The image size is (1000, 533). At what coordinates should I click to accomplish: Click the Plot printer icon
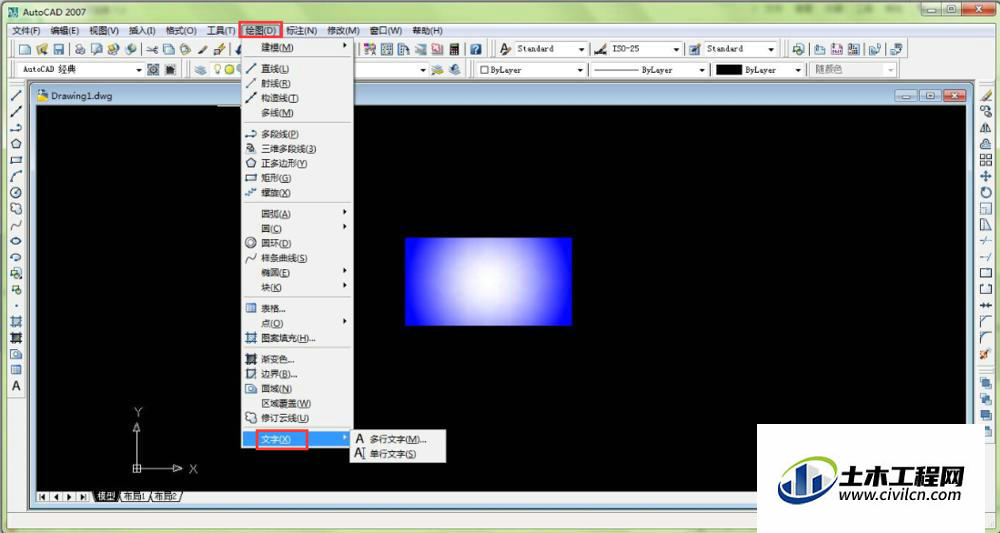(x=80, y=49)
